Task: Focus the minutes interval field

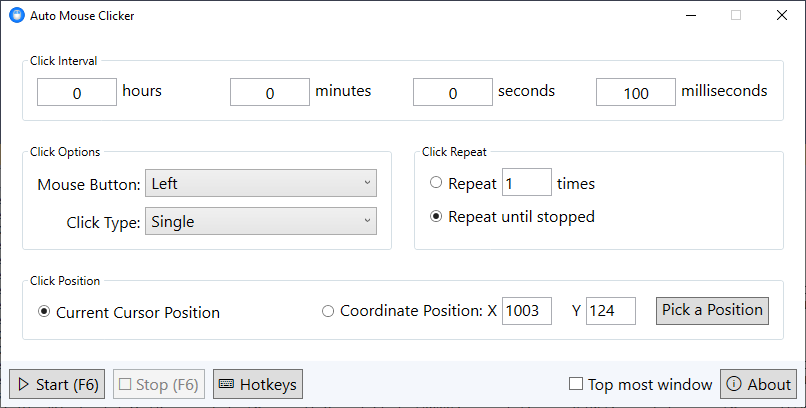Action: 270,93
